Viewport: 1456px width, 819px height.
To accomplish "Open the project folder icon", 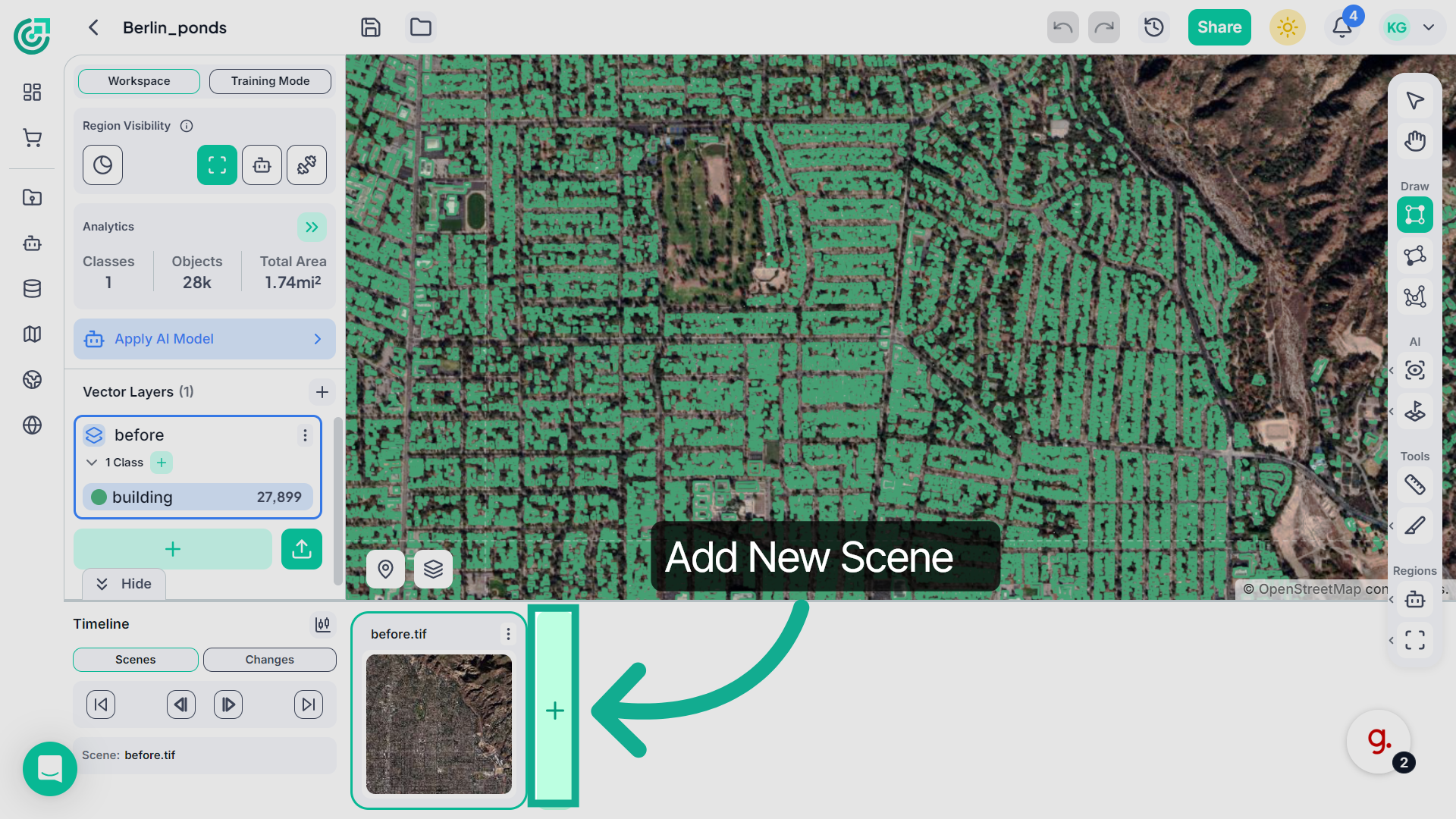I will coord(421,27).
